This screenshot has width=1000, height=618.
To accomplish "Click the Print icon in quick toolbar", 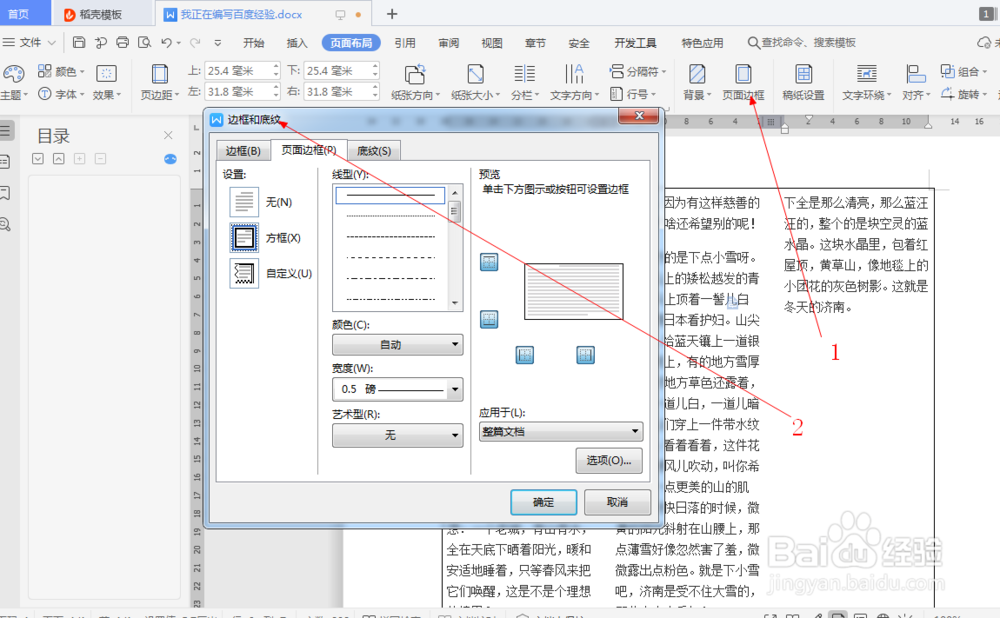I will coord(122,42).
